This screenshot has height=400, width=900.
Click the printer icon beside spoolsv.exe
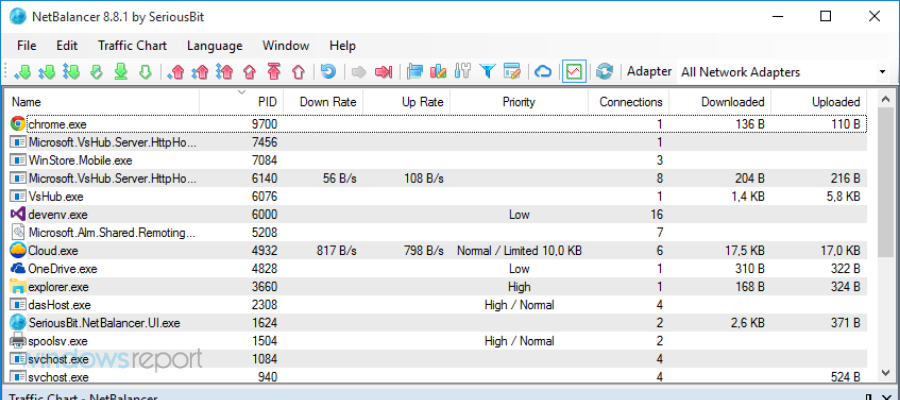(x=18, y=341)
